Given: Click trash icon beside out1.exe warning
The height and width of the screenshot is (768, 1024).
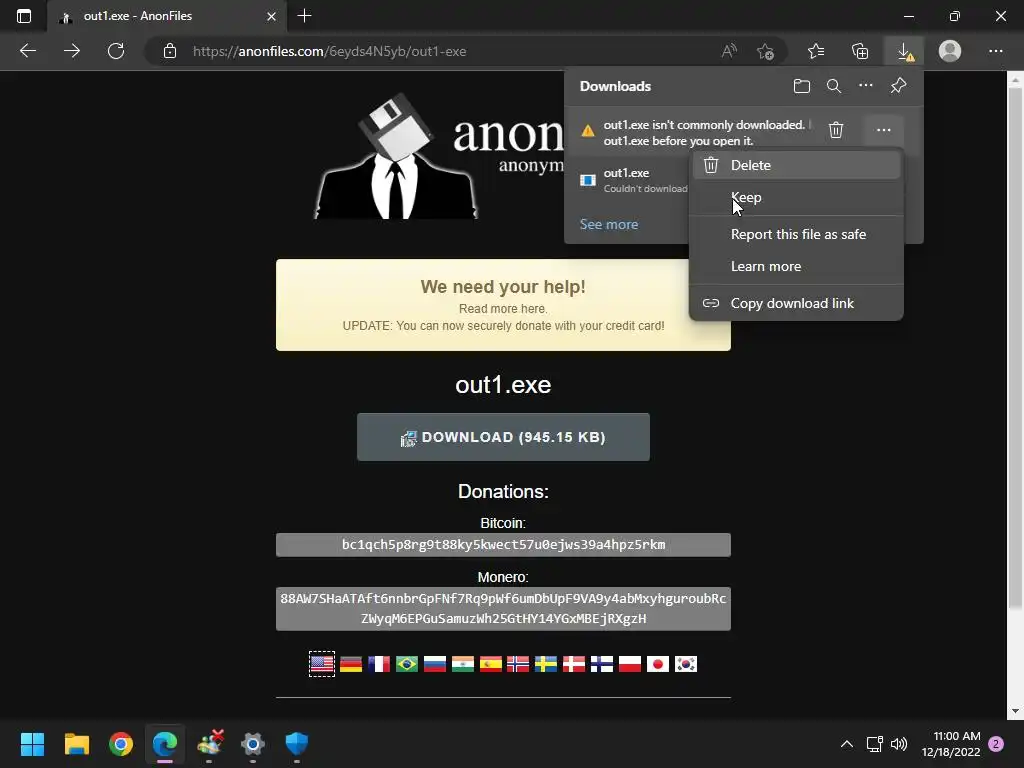Looking at the screenshot, I should click(836, 130).
